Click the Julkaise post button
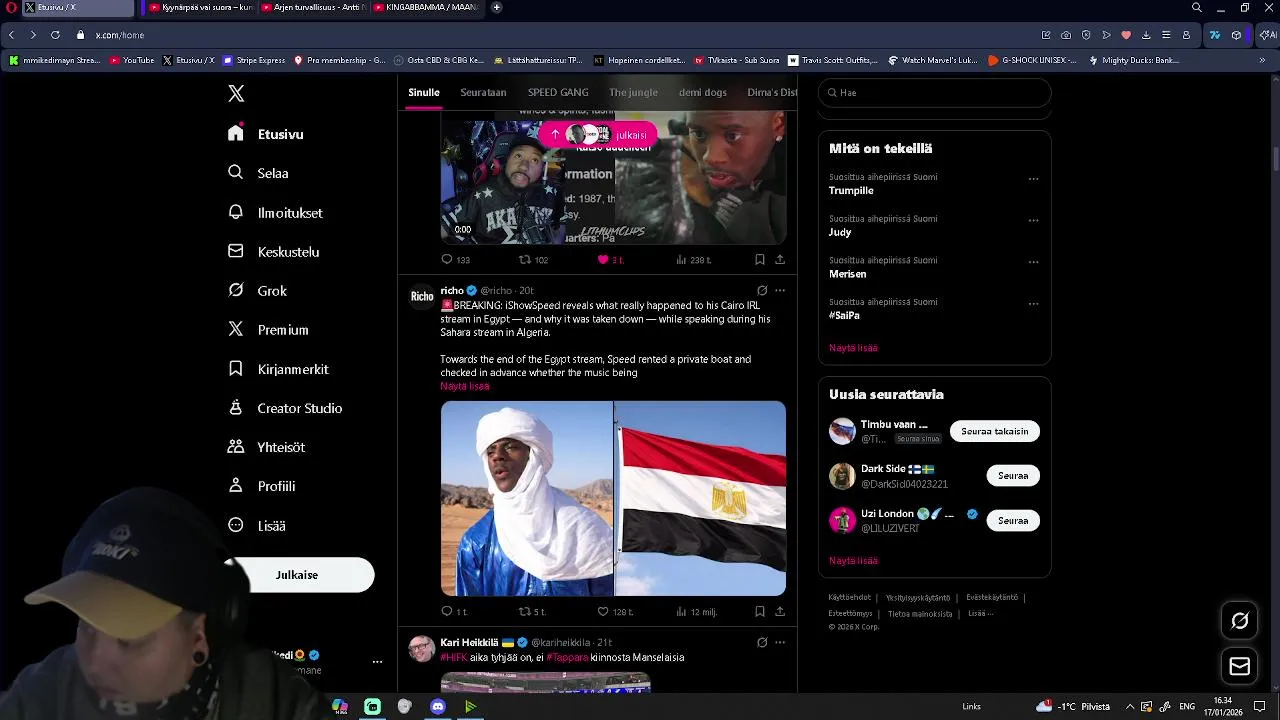This screenshot has height=720, width=1280. pos(297,575)
